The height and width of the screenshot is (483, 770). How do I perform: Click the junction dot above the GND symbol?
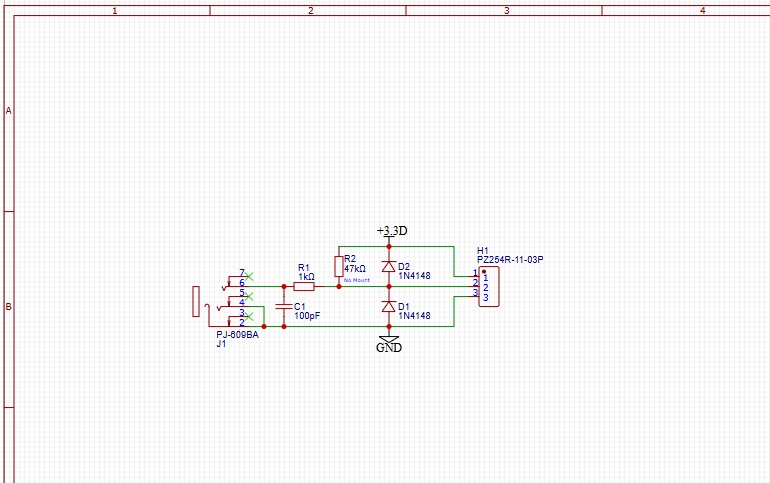click(389, 326)
